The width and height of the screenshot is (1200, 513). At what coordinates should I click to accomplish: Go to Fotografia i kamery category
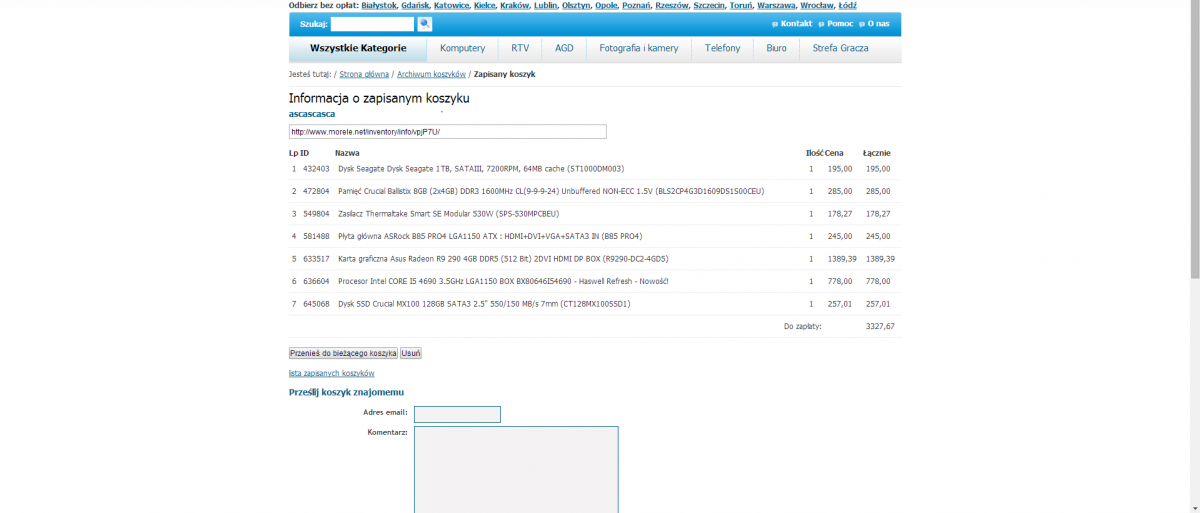(638, 48)
